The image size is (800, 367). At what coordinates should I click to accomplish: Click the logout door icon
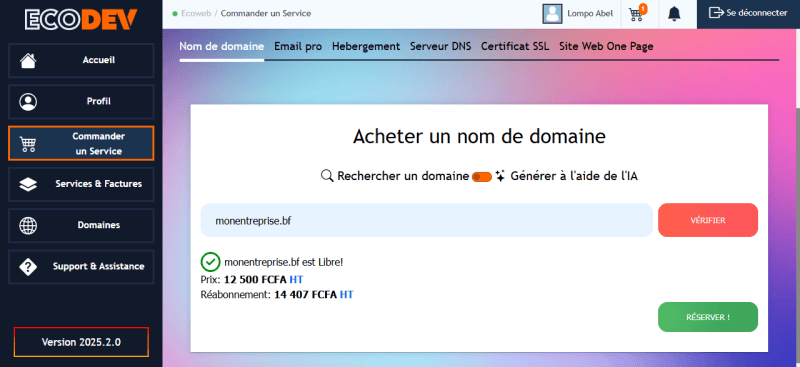tap(716, 13)
